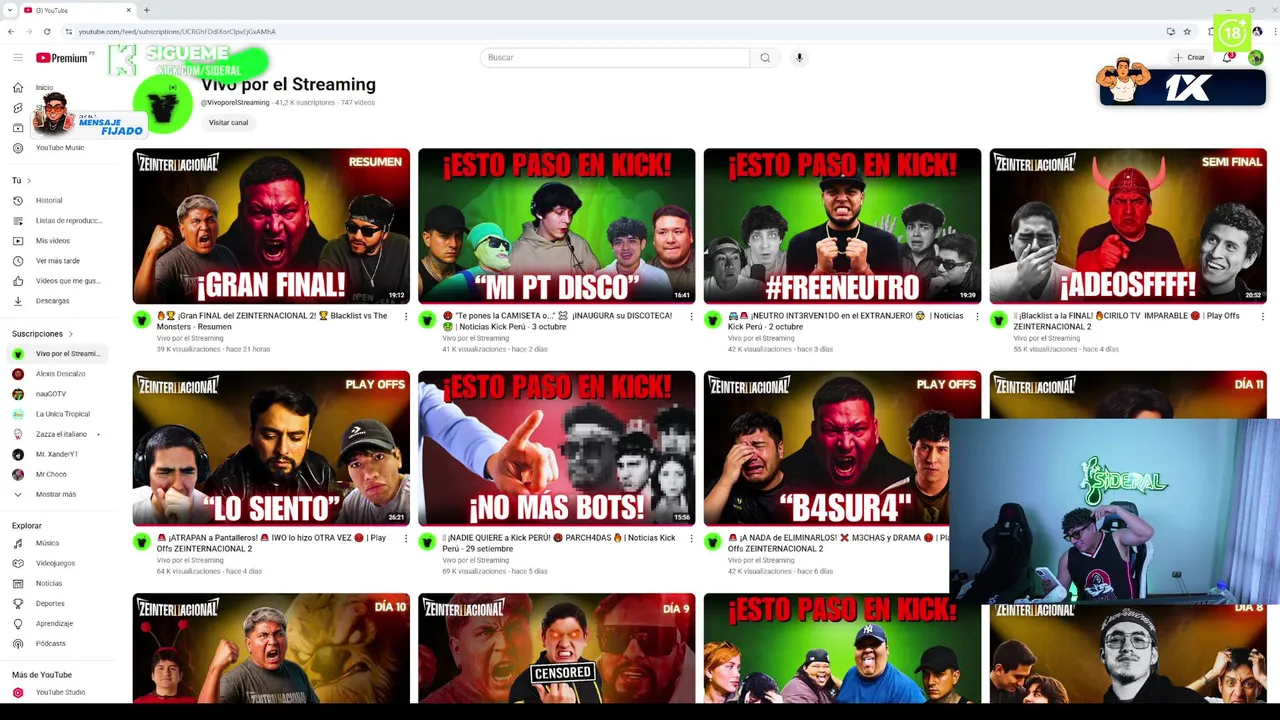Open Noticias in Explorar
The height and width of the screenshot is (720, 1280).
point(48,583)
